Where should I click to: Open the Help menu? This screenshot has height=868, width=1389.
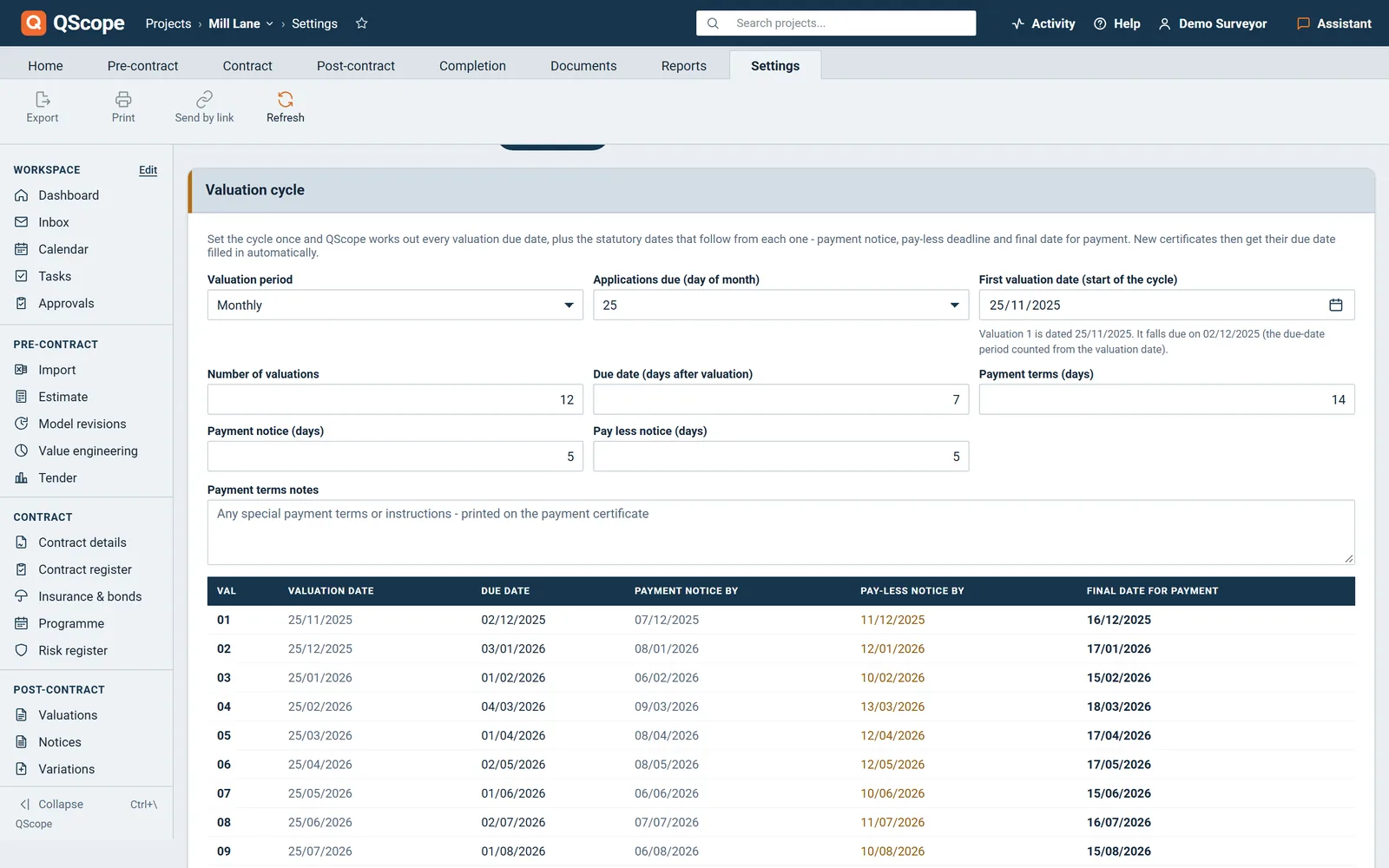pos(1117,23)
